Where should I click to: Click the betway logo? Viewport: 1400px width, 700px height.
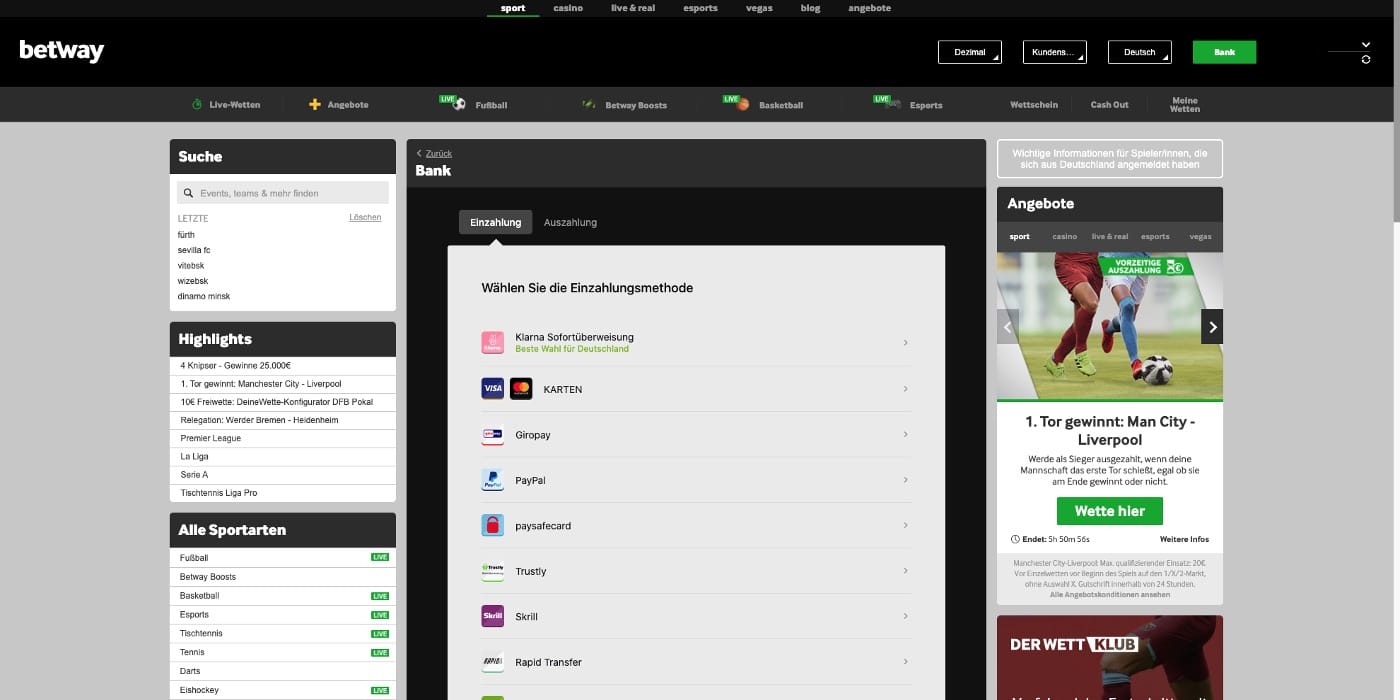pyautogui.click(x=61, y=51)
